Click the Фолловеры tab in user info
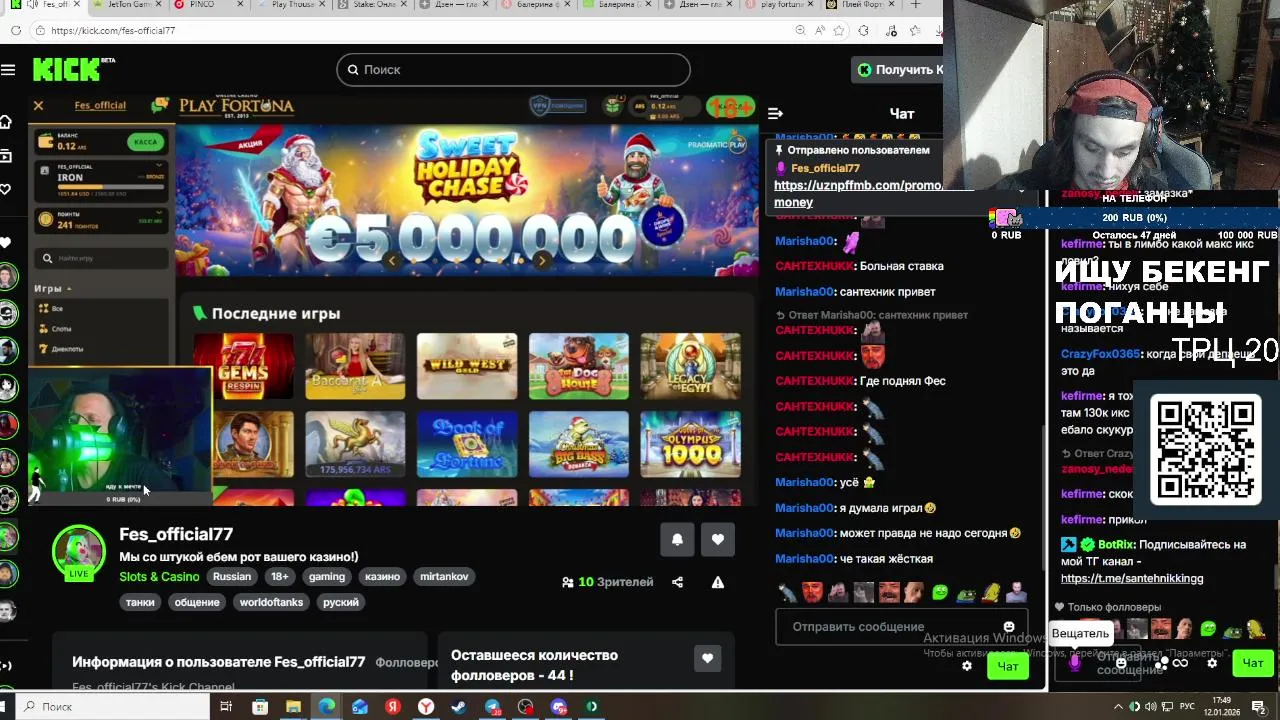The width and height of the screenshot is (1280, 720). coord(406,662)
